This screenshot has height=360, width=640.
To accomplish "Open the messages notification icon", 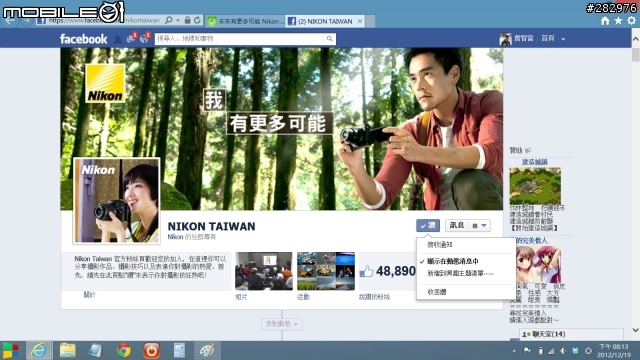I will [131, 39].
